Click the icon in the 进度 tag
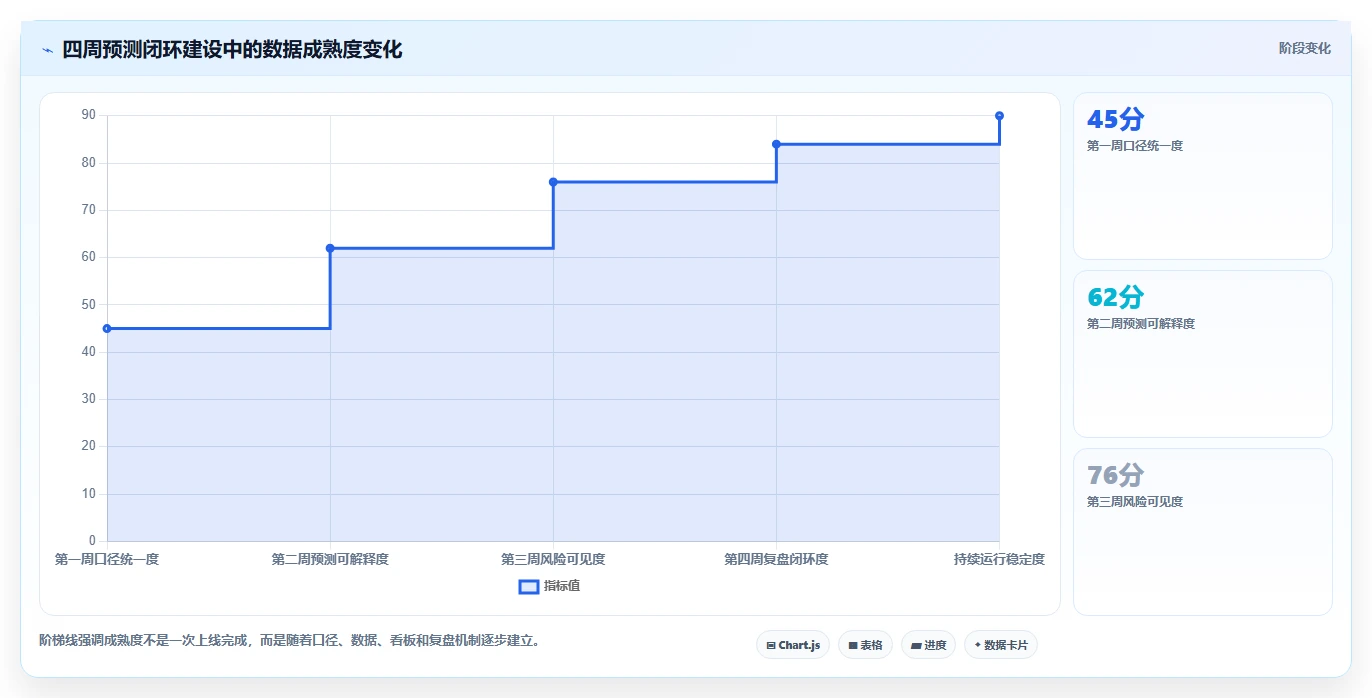 (916, 646)
